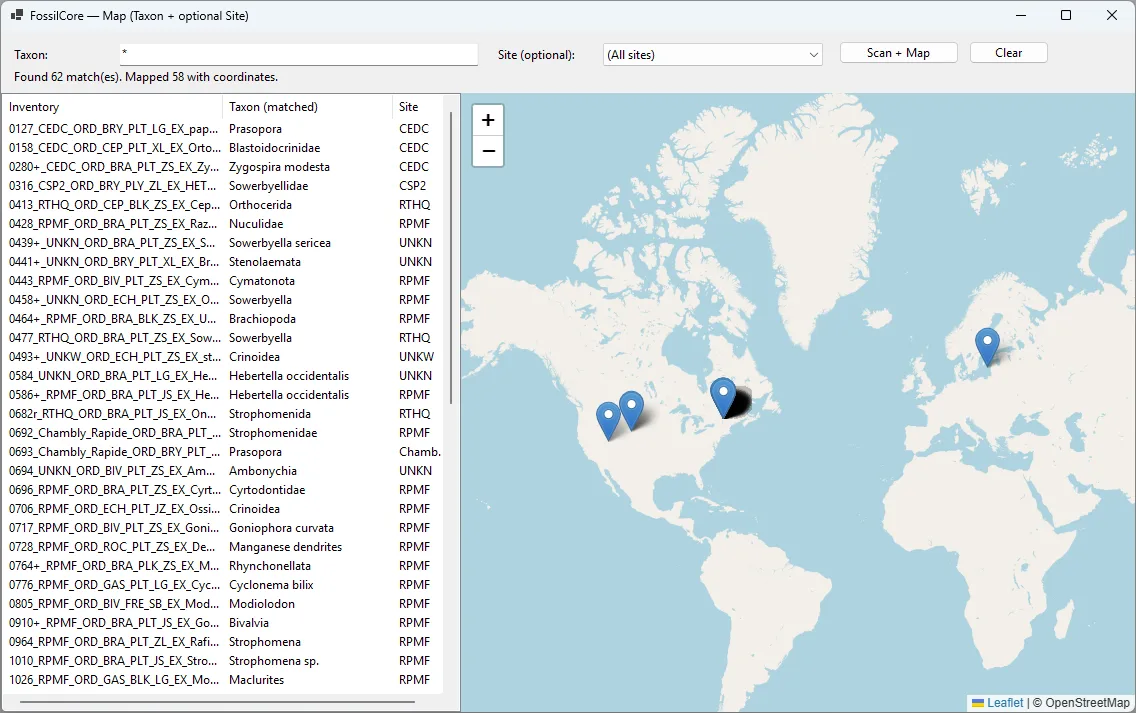Select the Orthocerida row

click(223, 205)
